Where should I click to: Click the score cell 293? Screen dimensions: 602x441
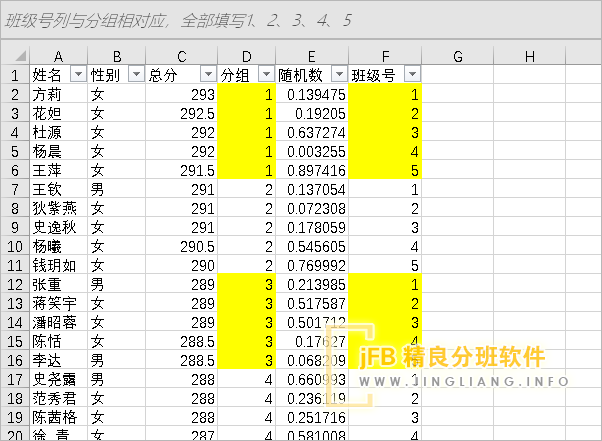[x=182, y=94]
